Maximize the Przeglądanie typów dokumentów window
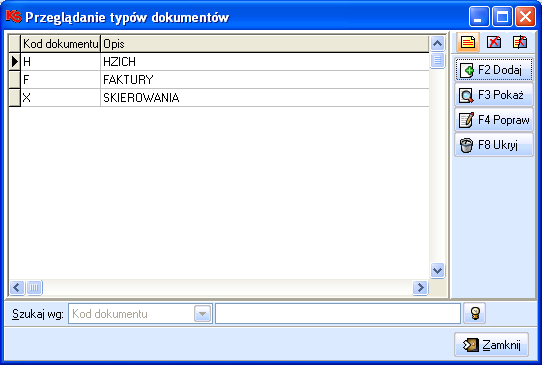542x365 pixels. coord(502,17)
